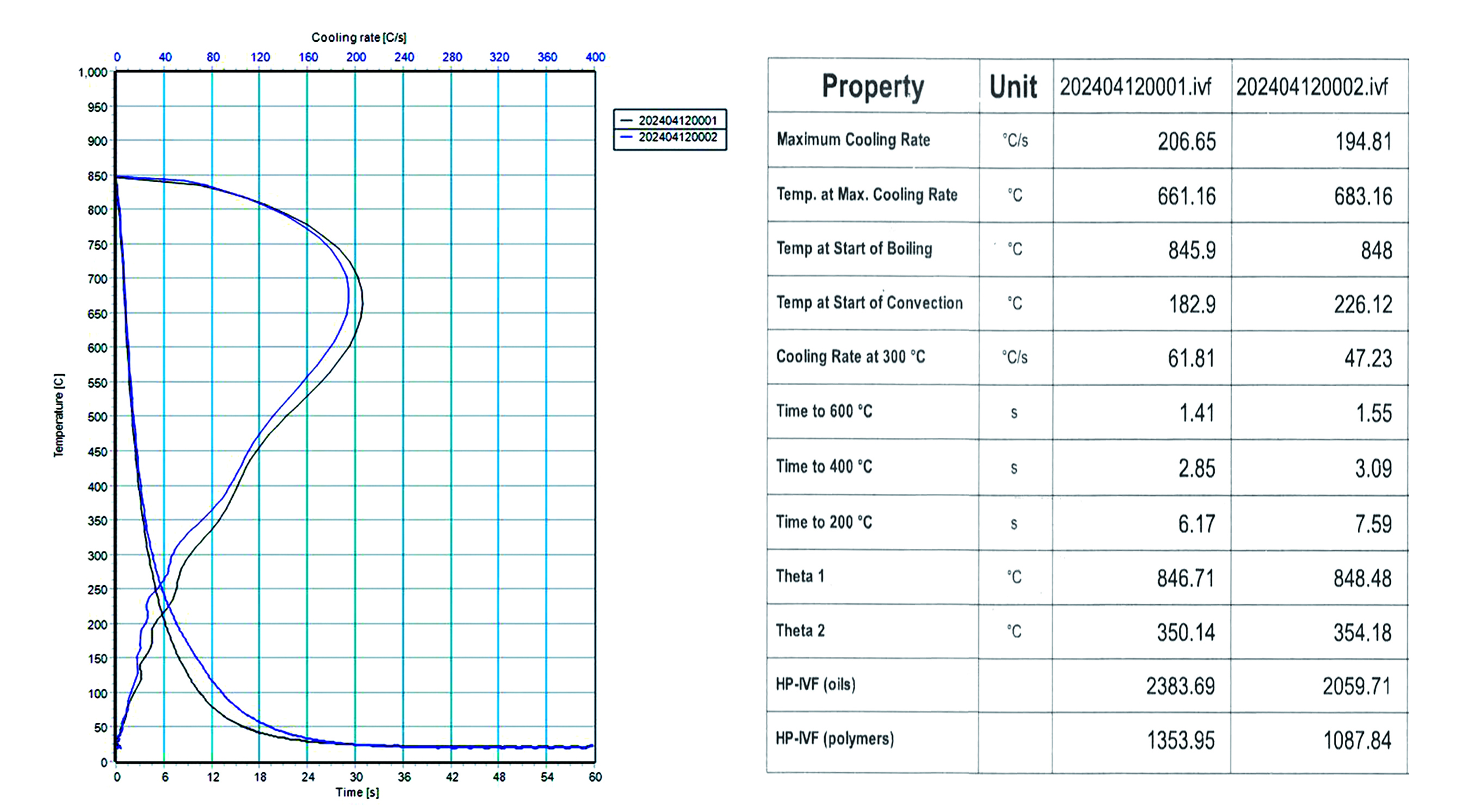Click the Theta 1 row label
This screenshot has width=1459, height=812.
point(800,577)
